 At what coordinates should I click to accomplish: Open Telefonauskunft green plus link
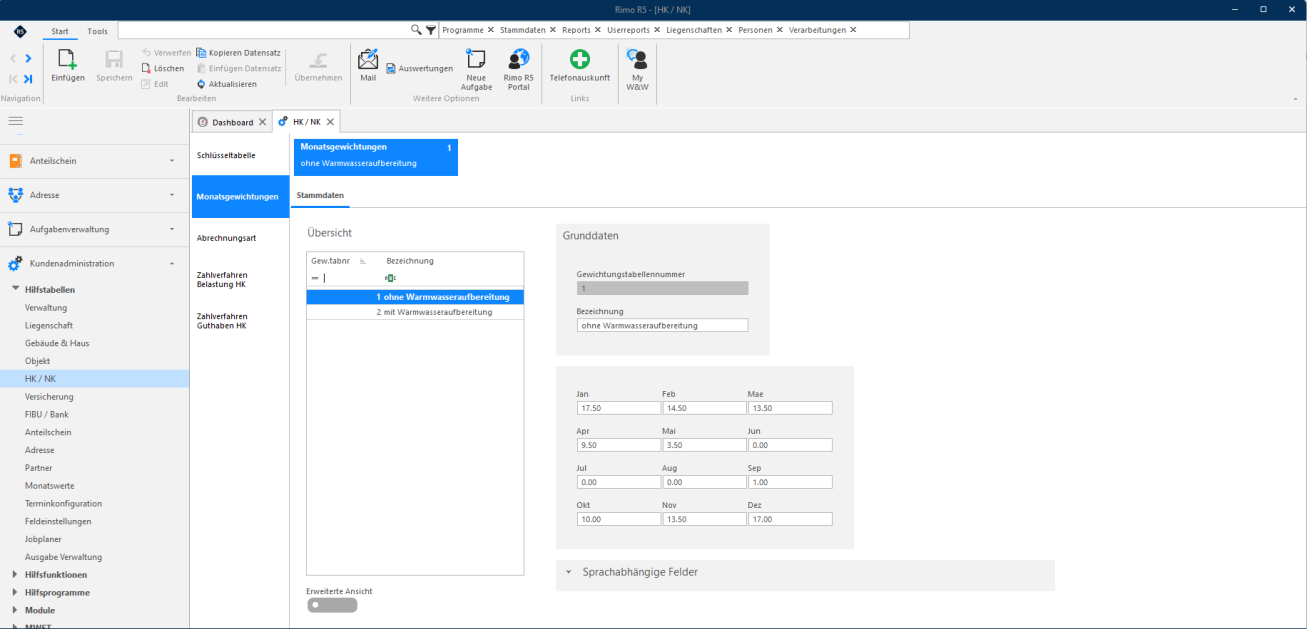tap(580, 59)
